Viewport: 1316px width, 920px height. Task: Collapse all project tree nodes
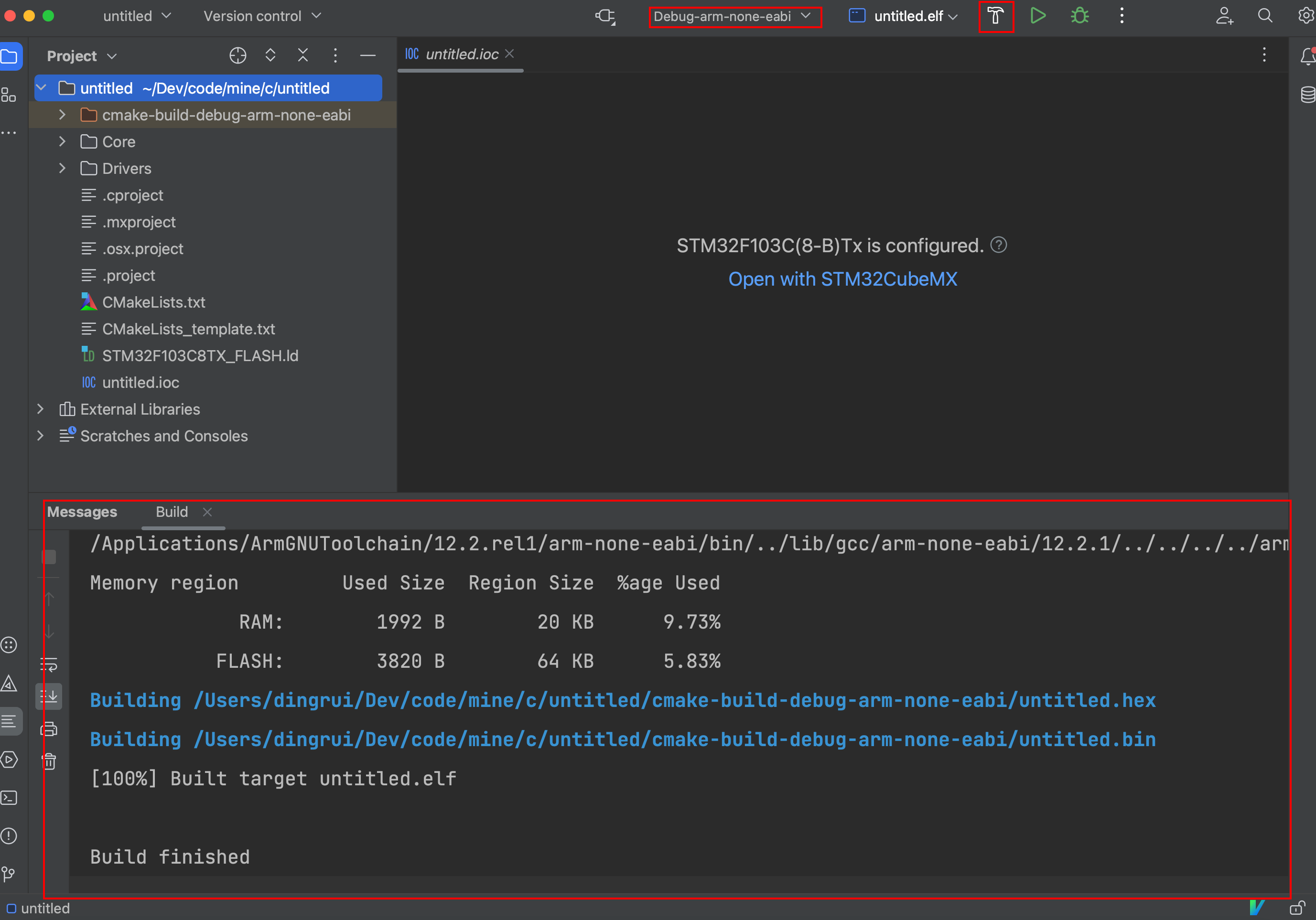(302, 55)
